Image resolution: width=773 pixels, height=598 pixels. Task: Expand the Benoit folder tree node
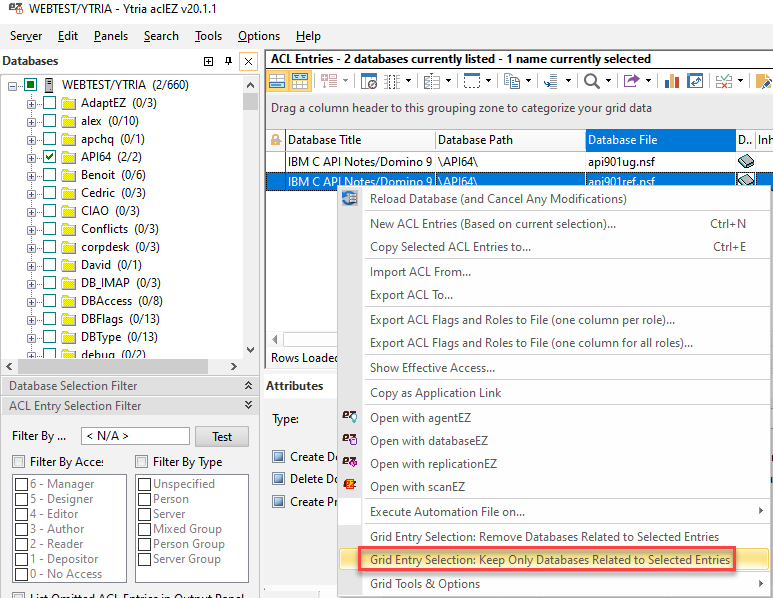[x=31, y=175]
